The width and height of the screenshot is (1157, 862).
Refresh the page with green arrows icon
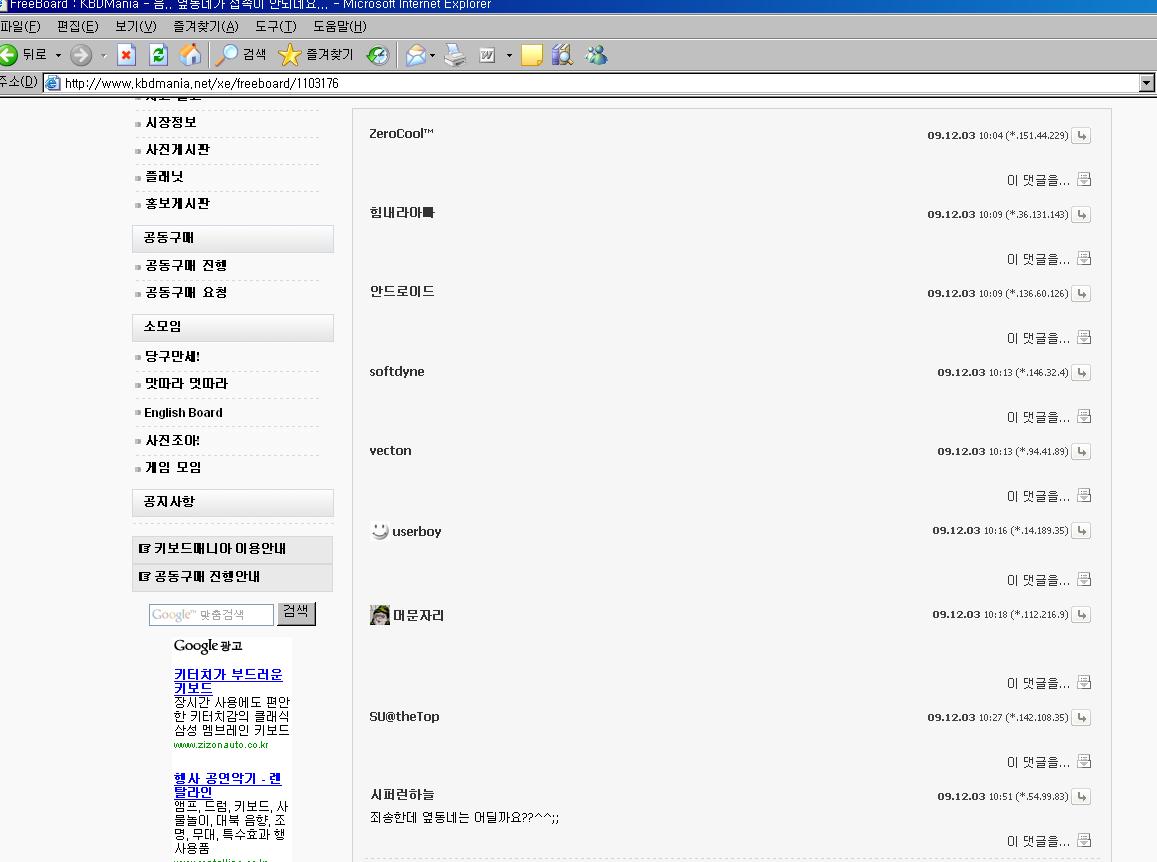point(159,55)
